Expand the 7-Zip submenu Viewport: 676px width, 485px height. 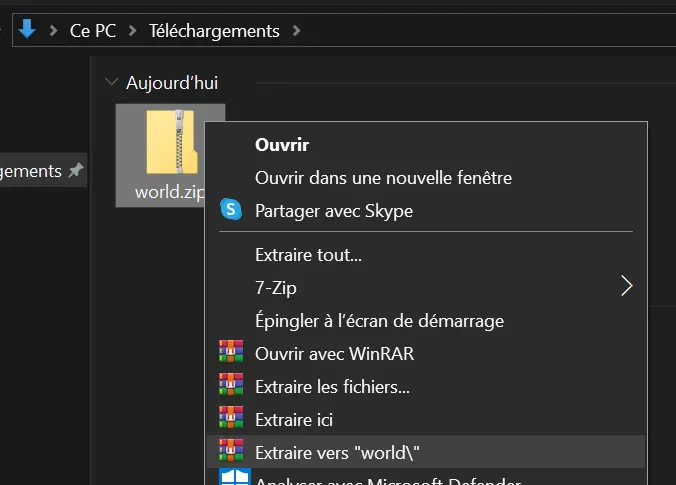tap(627, 287)
